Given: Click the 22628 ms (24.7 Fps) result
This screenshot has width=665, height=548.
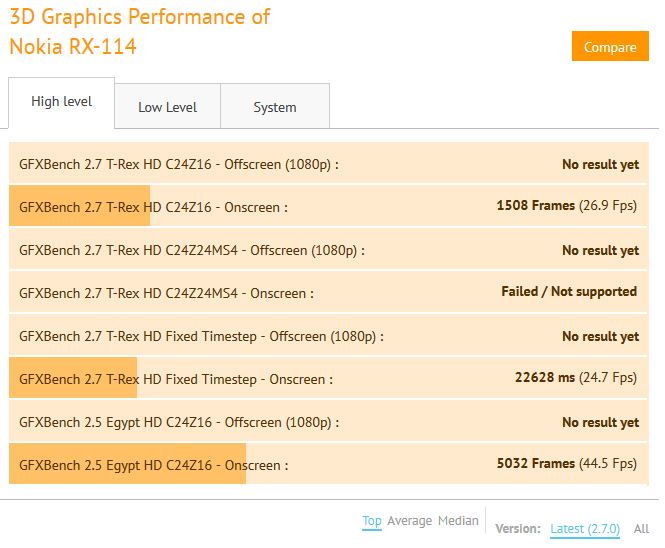Looking at the screenshot, I should pyautogui.click(x=576, y=377).
